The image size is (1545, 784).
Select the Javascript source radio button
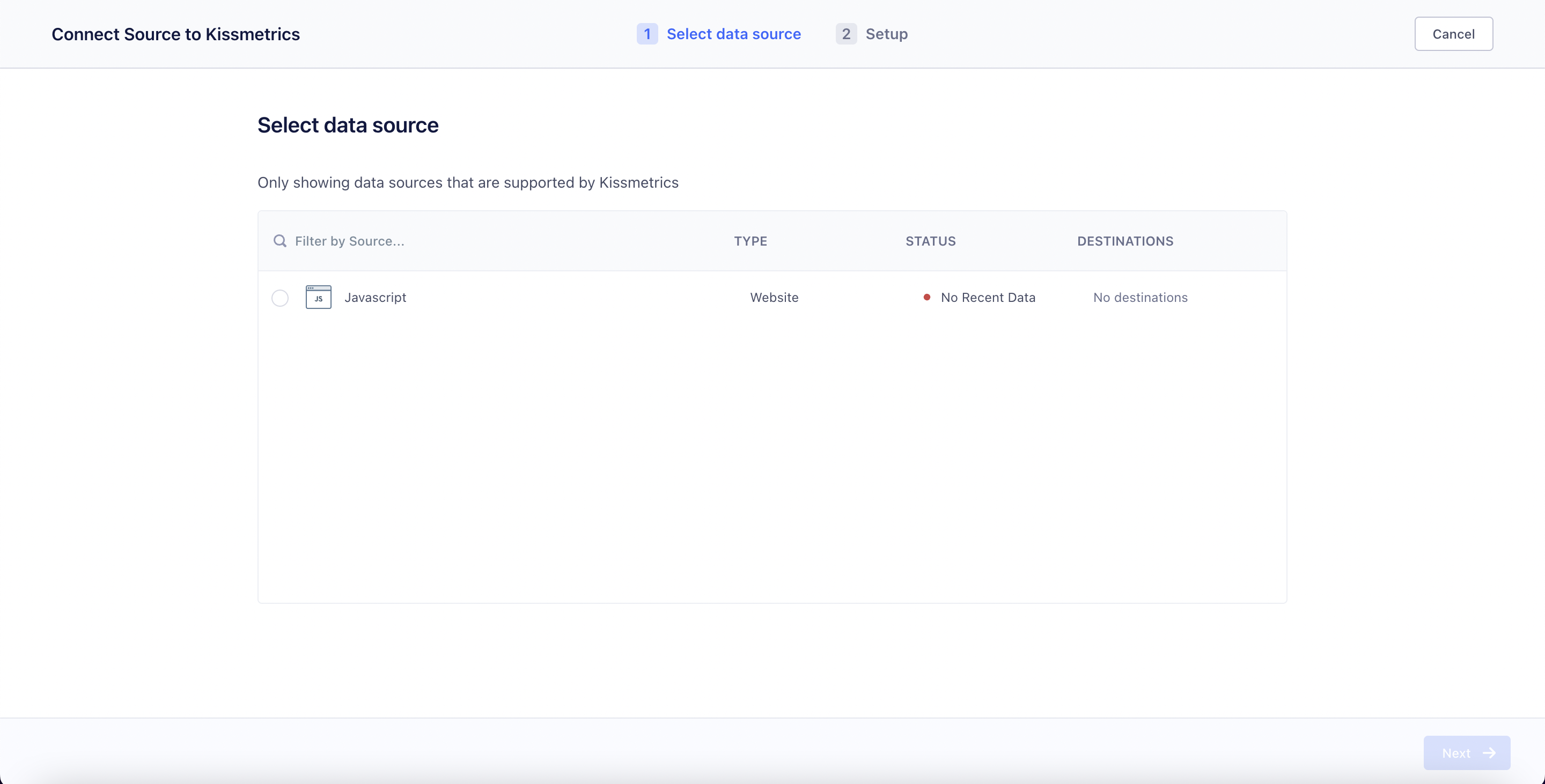[279, 298]
